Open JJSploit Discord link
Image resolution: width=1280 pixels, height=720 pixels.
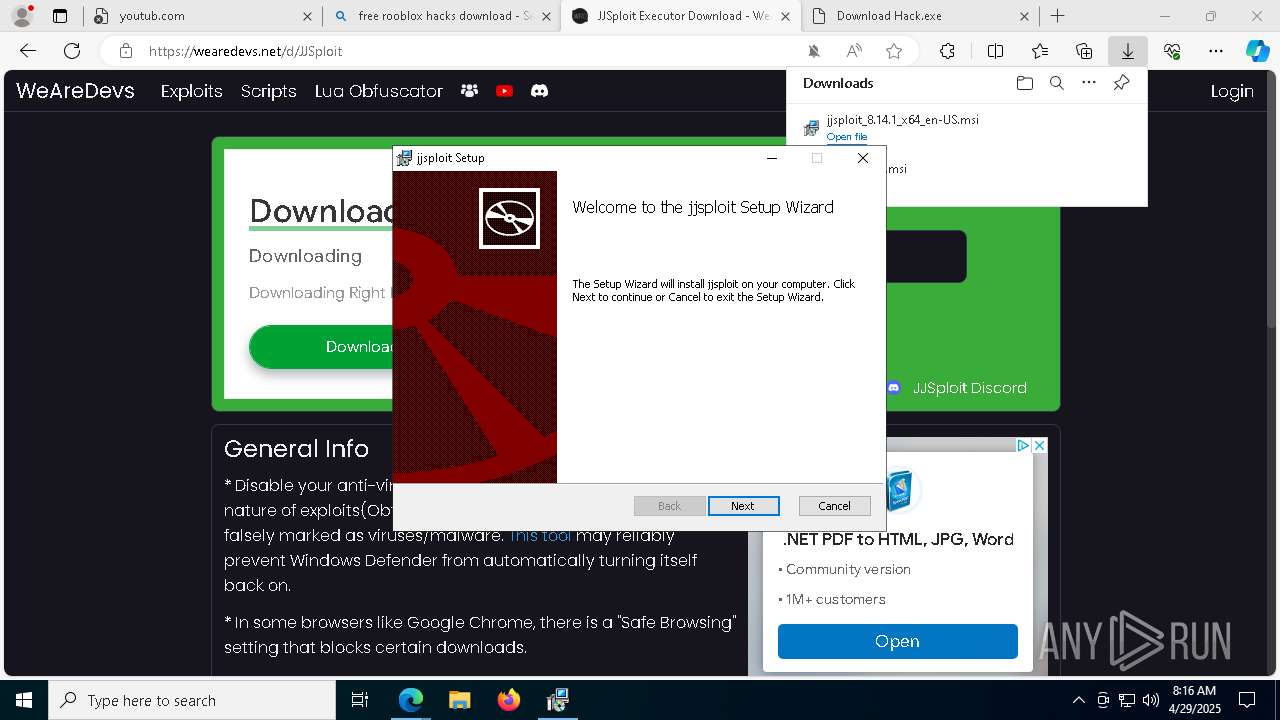[x=957, y=388]
